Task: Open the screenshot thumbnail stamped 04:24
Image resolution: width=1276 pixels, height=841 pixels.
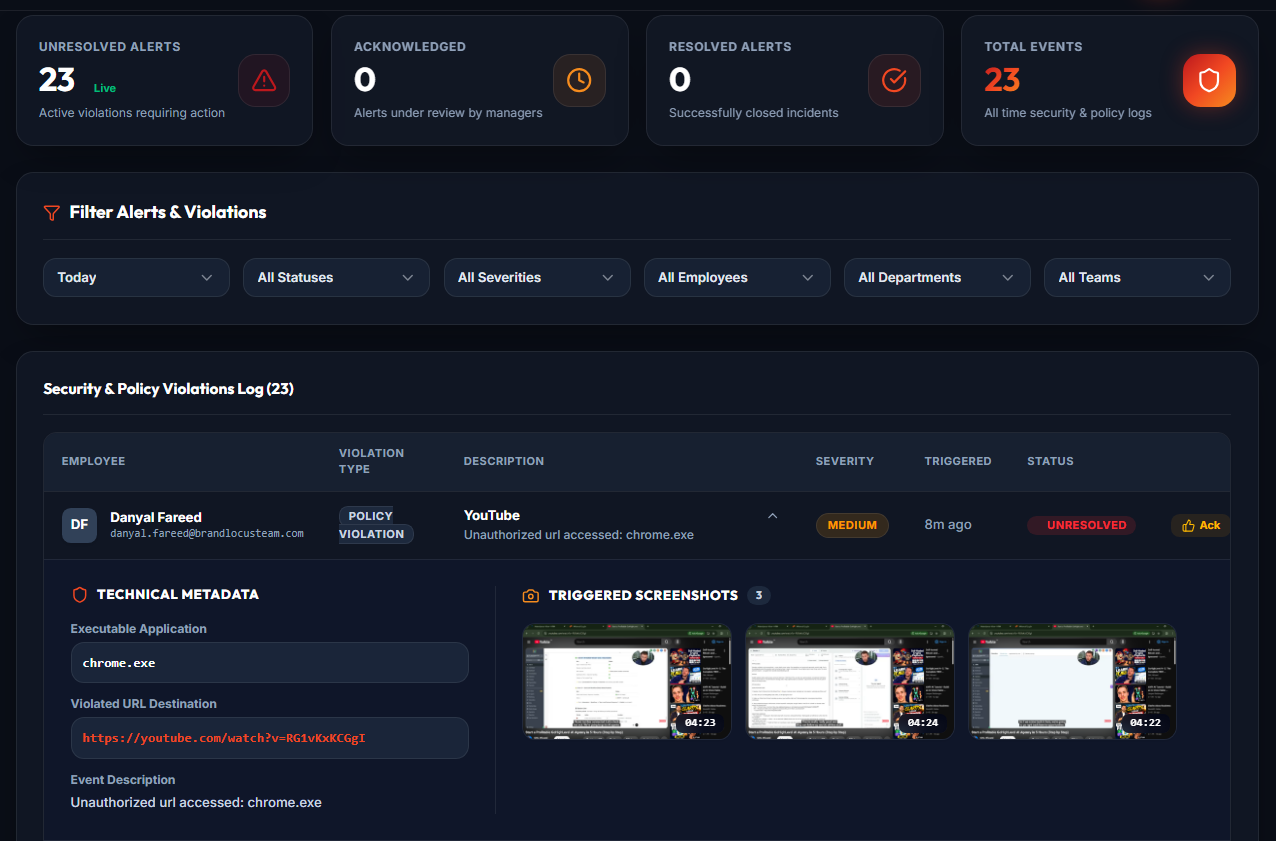Action: click(x=850, y=682)
